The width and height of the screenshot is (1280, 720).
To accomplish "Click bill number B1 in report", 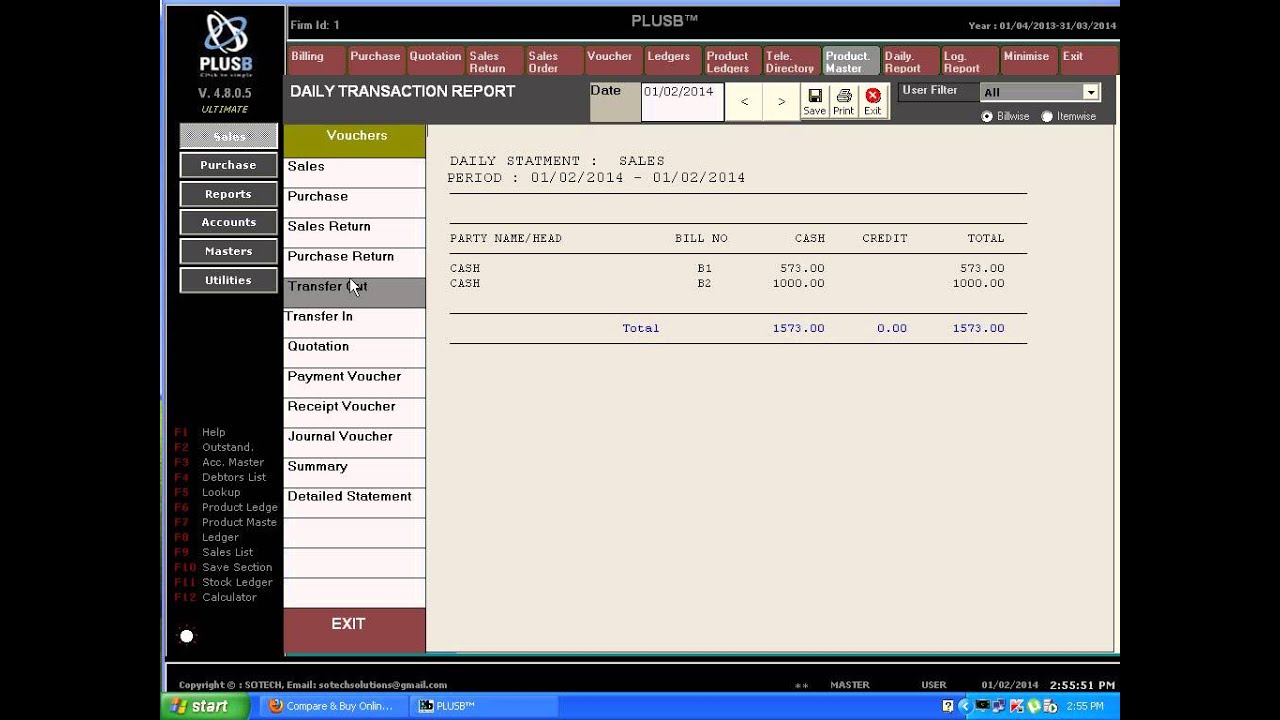I will point(704,268).
